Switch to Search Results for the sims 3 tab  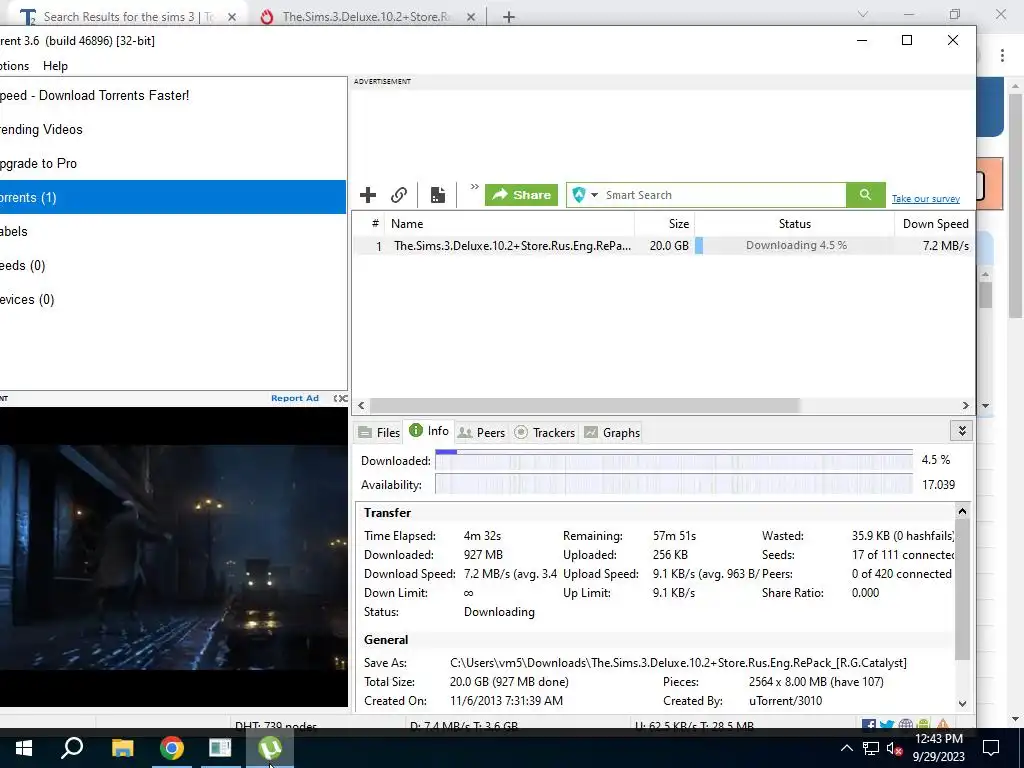(x=128, y=16)
